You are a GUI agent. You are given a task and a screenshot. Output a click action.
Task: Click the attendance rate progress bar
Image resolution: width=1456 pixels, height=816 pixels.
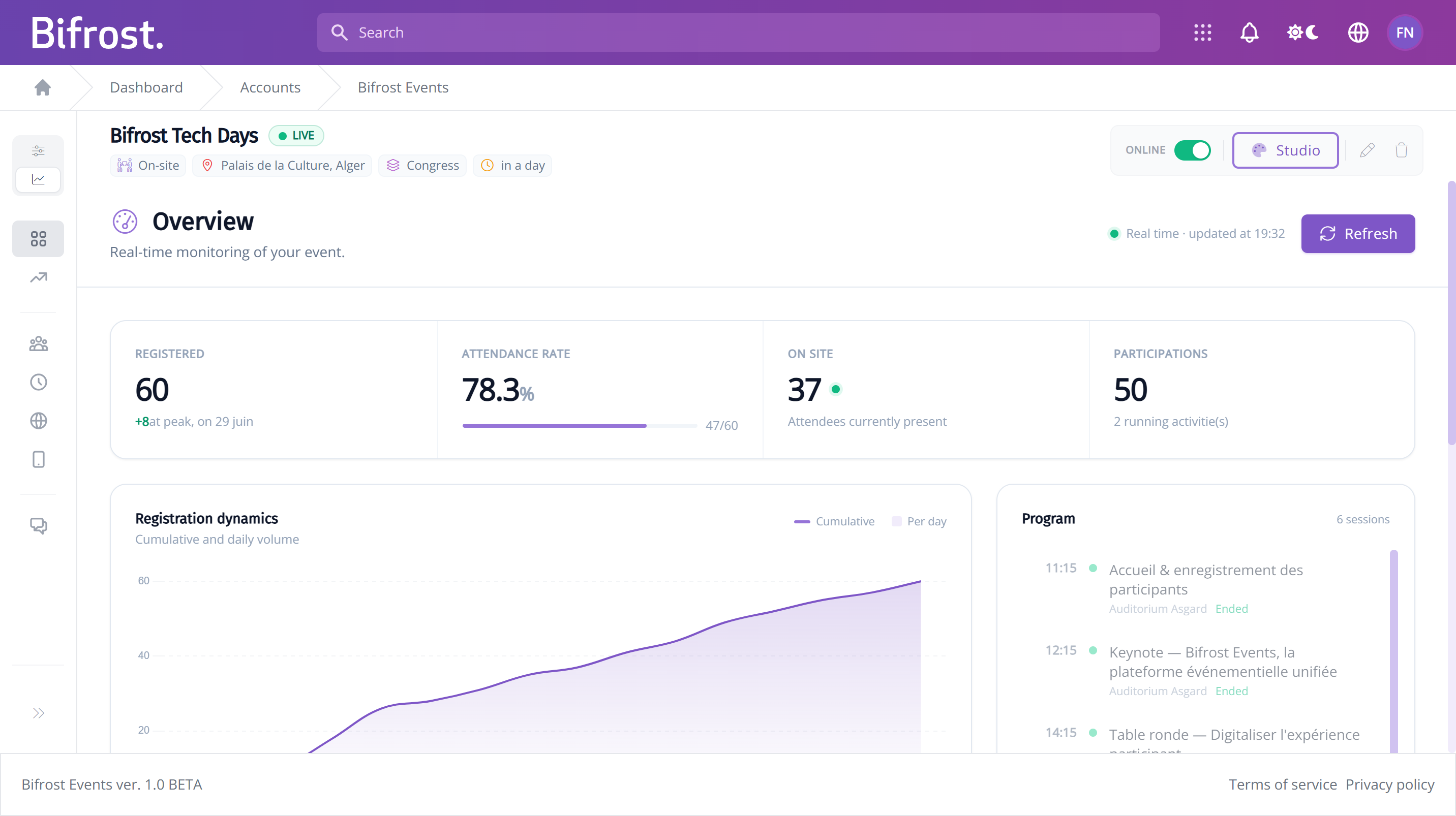(x=580, y=425)
